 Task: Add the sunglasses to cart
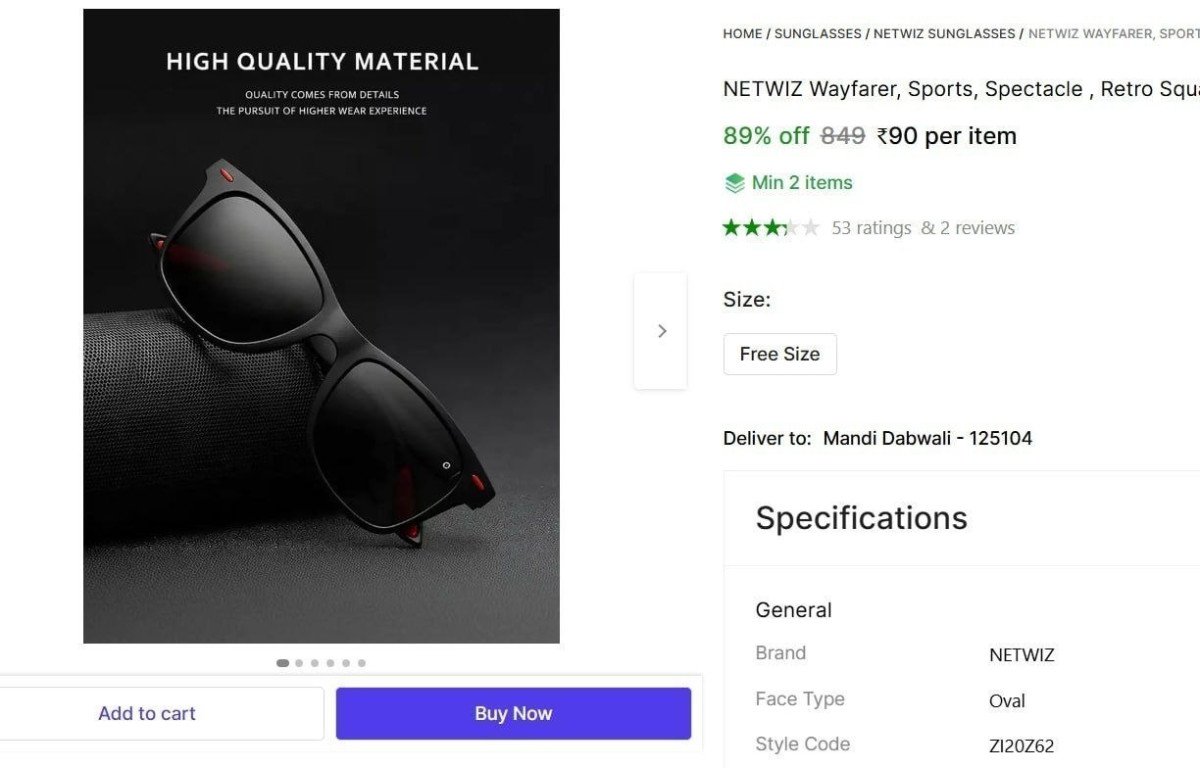(x=147, y=713)
